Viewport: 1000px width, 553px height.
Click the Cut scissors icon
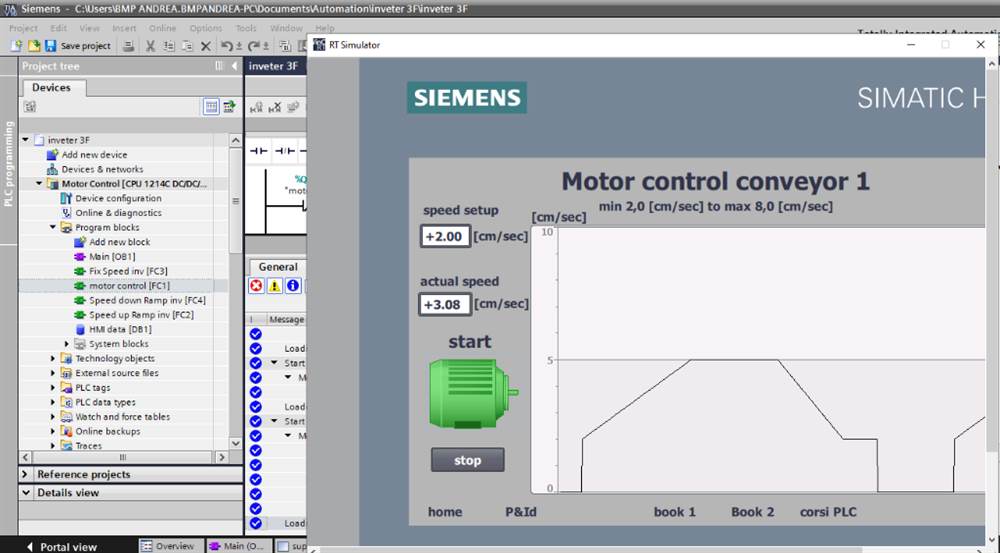tap(151, 46)
